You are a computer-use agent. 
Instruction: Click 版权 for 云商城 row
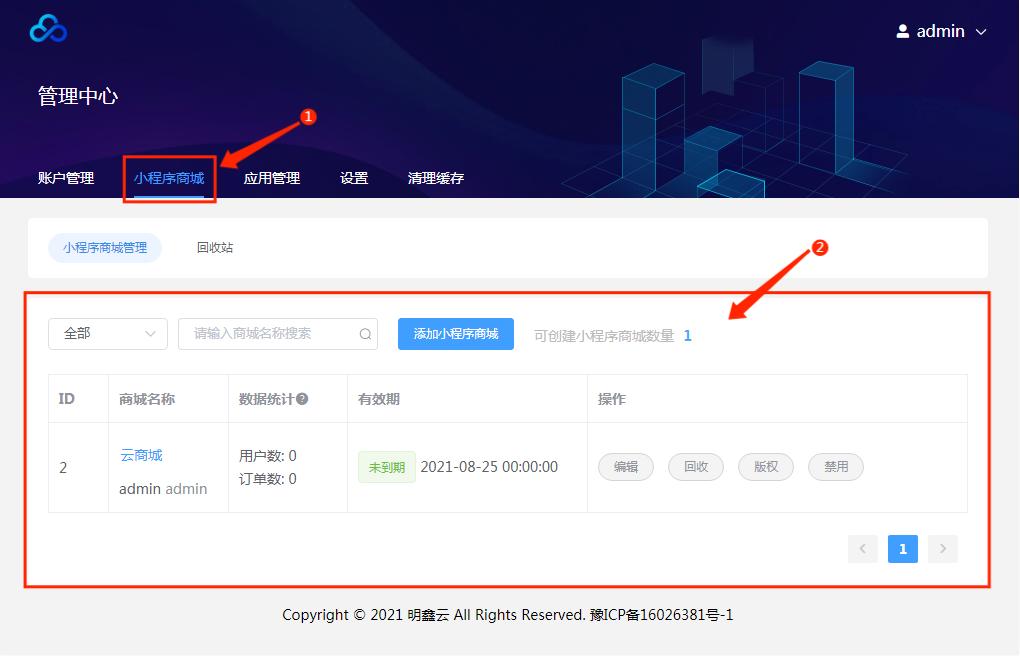(x=766, y=467)
